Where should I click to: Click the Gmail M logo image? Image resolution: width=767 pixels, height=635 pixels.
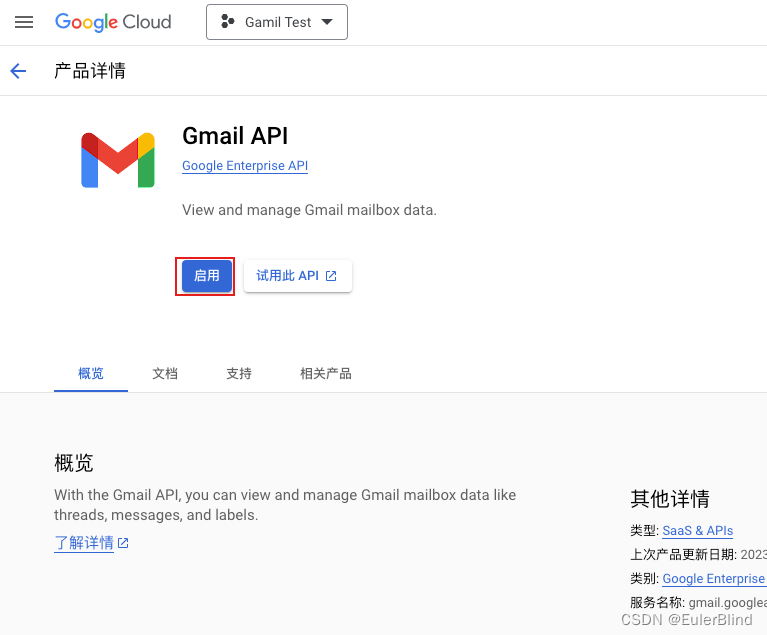click(x=118, y=160)
